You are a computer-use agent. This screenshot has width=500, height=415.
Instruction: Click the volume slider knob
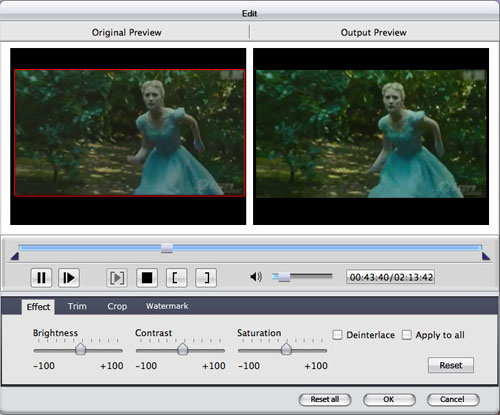point(284,277)
